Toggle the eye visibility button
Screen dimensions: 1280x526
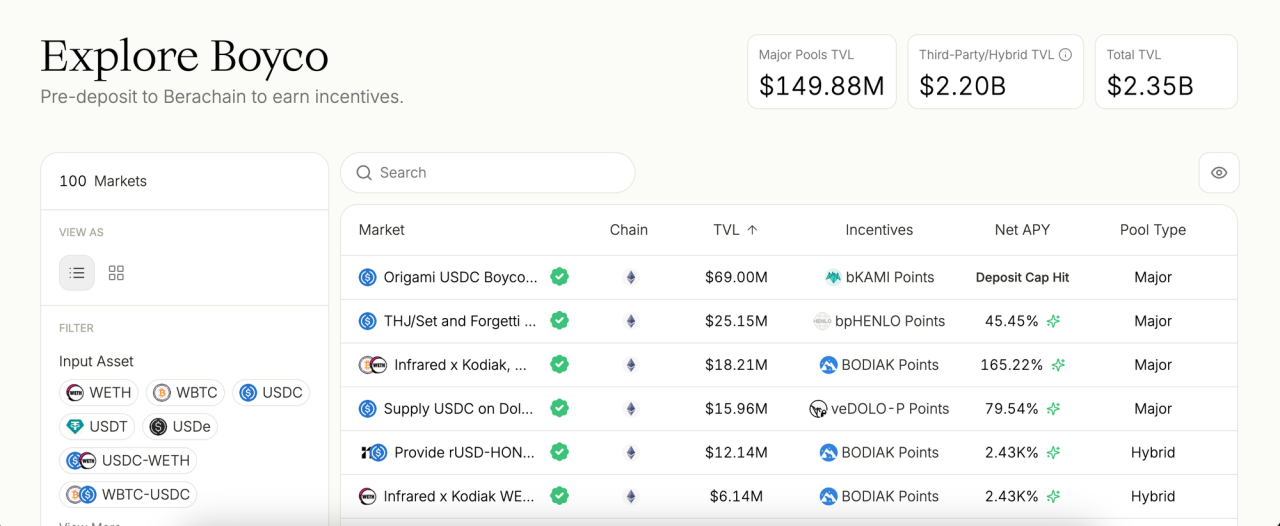pyautogui.click(x=1218, y=173)
